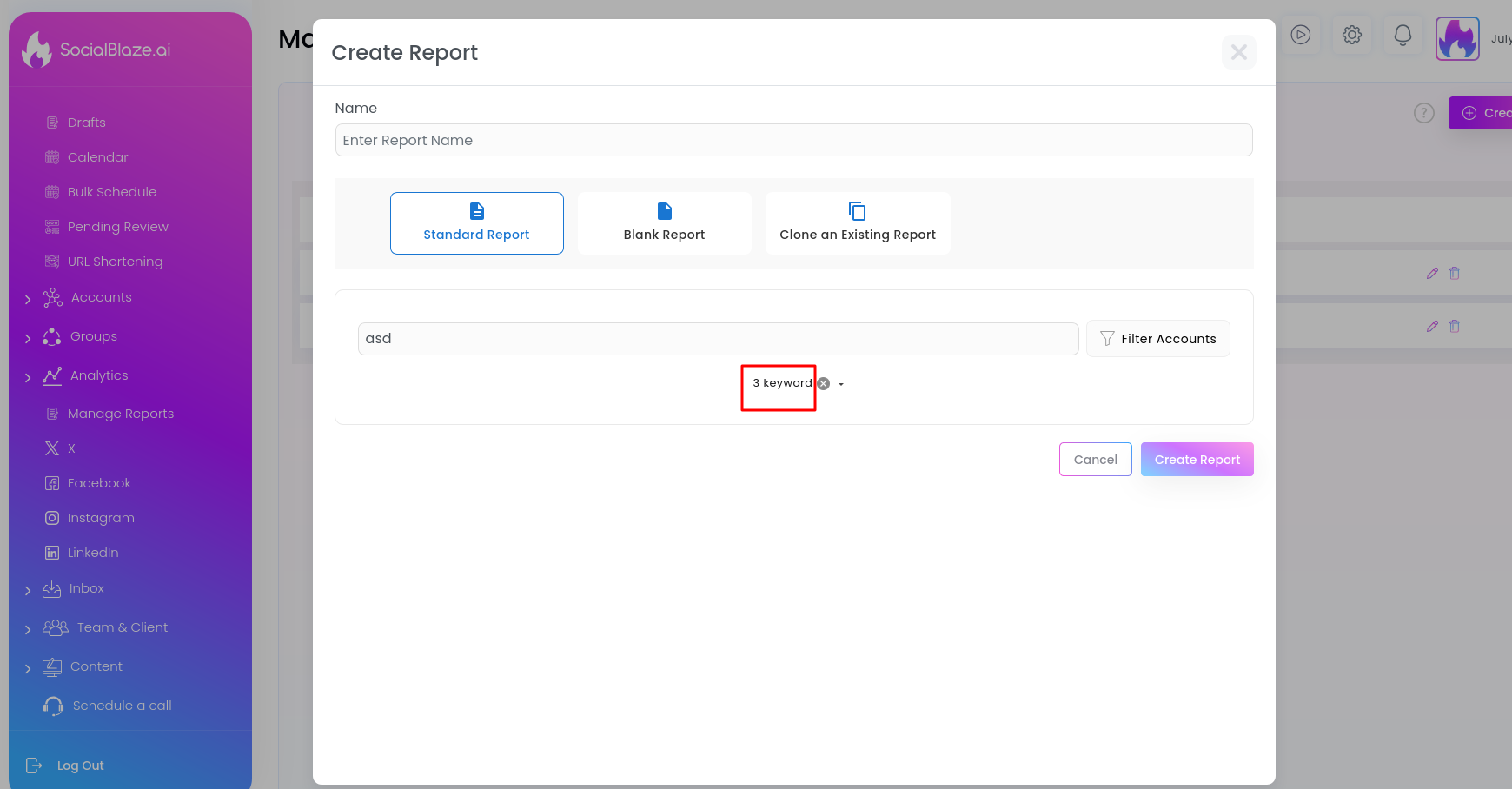Click the LinkedIn icon in sidebar
The height and width of the screenshot is (789, 1512).
pos(52,553)
